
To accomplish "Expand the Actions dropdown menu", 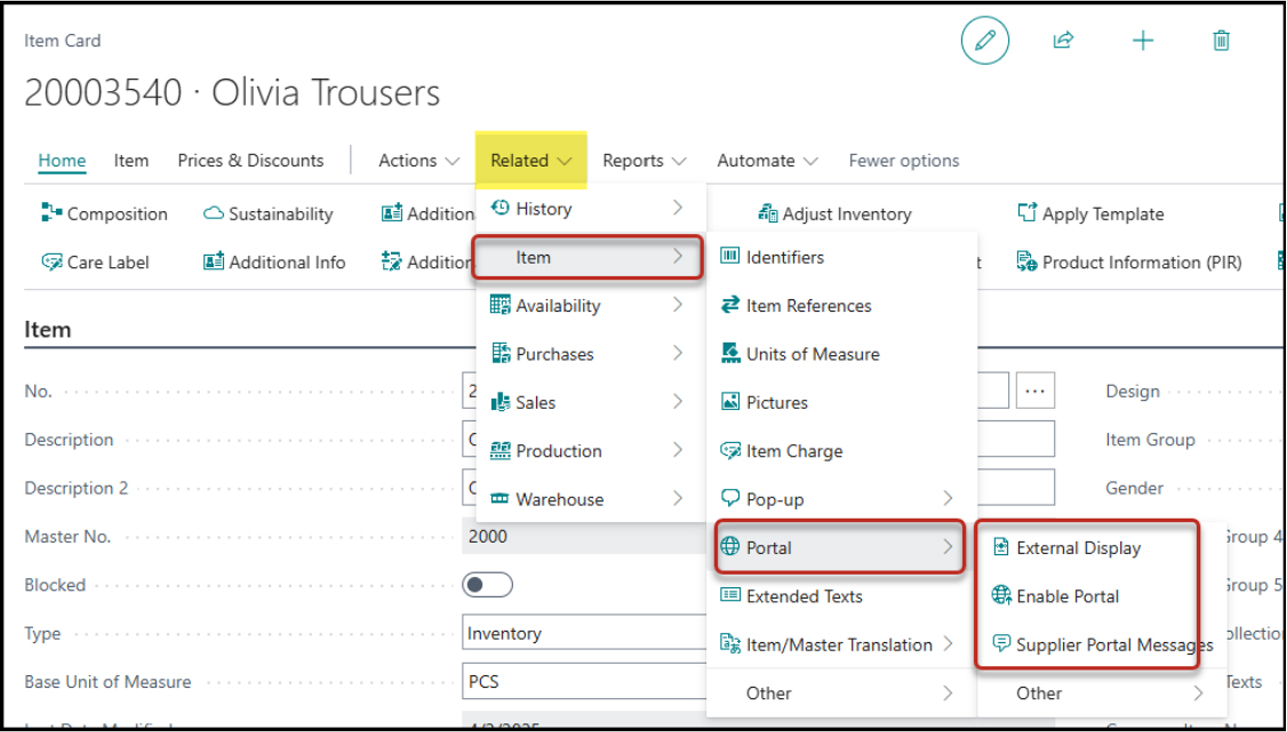I will 419,160.
